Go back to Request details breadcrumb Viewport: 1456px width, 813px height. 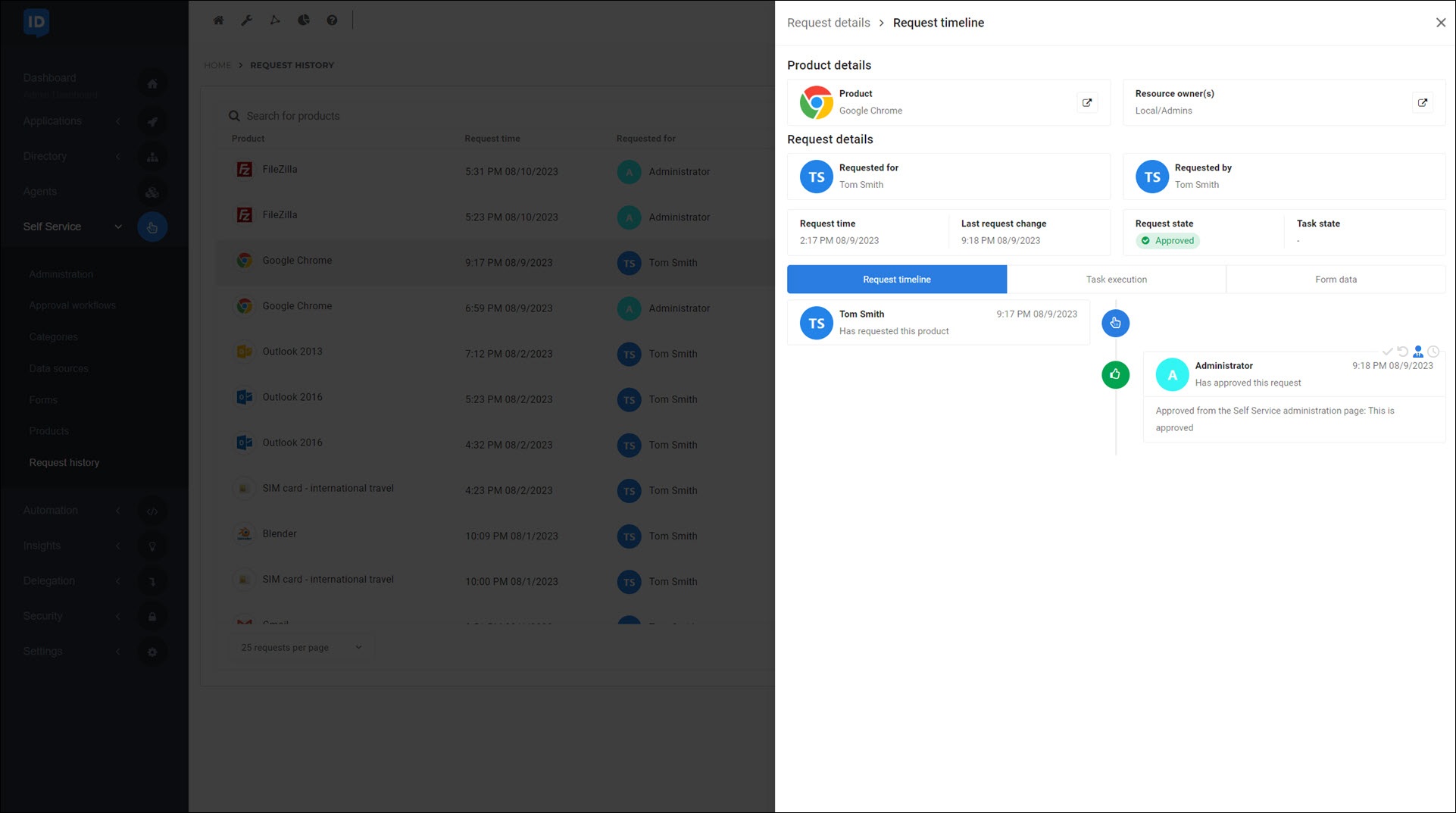point(828,23)
